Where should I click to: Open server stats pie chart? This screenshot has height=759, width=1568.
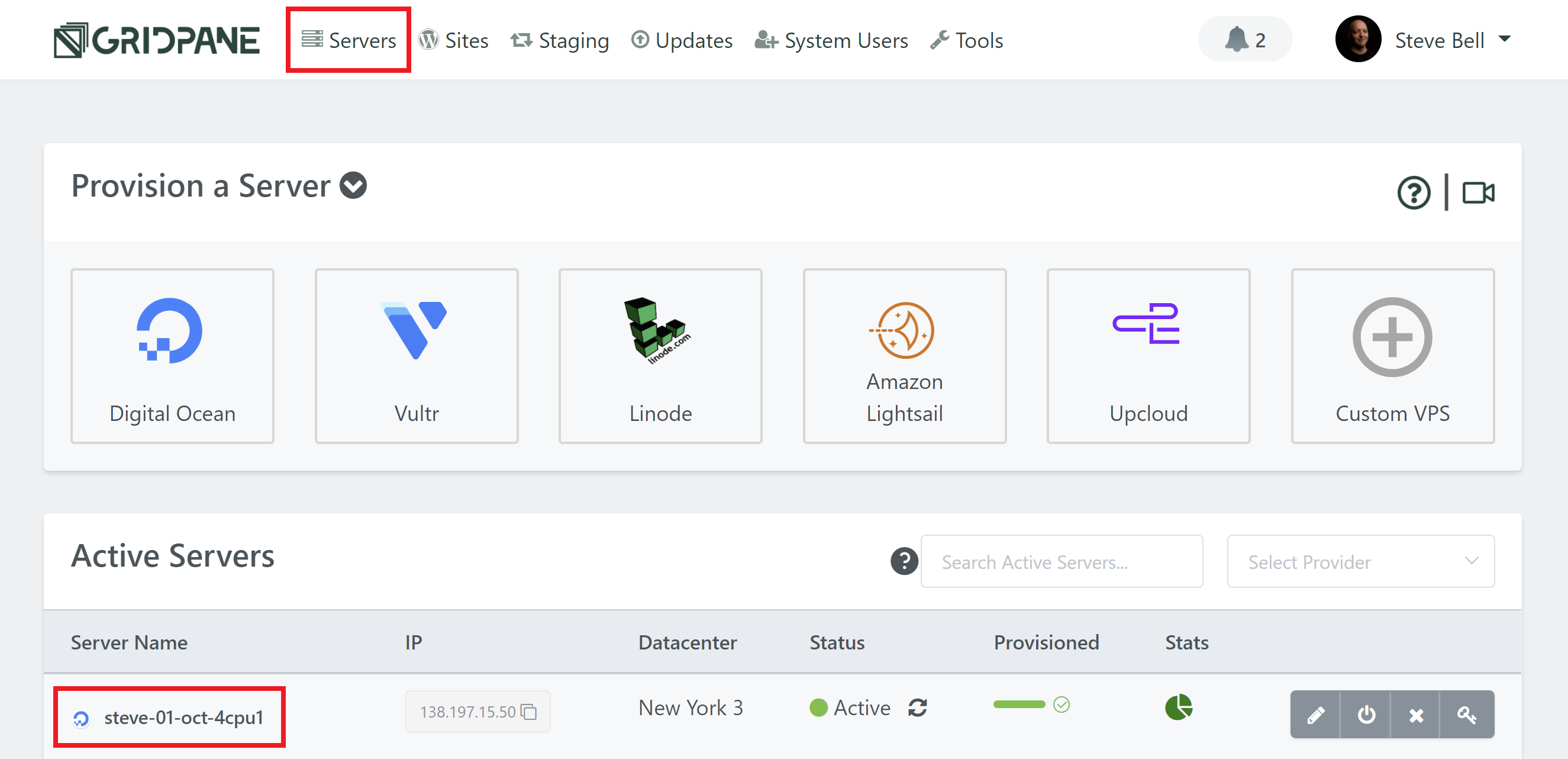[x=1179, y=707]
